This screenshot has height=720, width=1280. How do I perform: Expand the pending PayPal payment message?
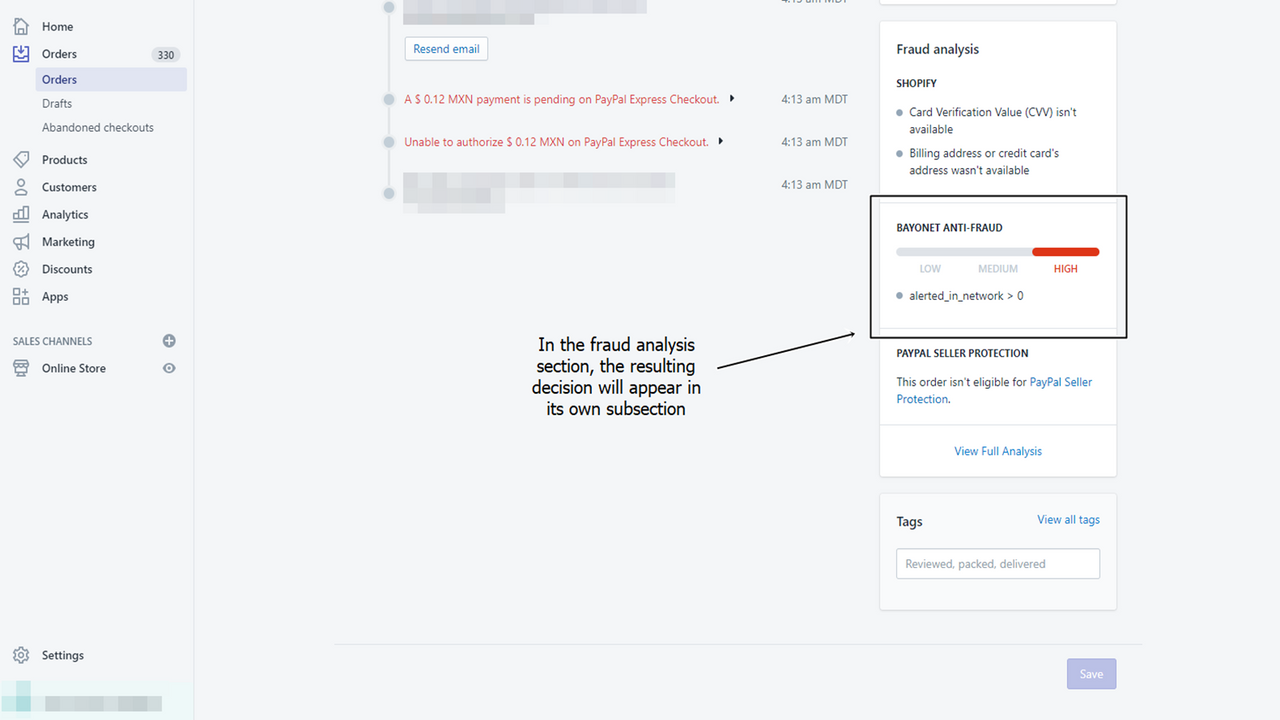pos(732,99)
